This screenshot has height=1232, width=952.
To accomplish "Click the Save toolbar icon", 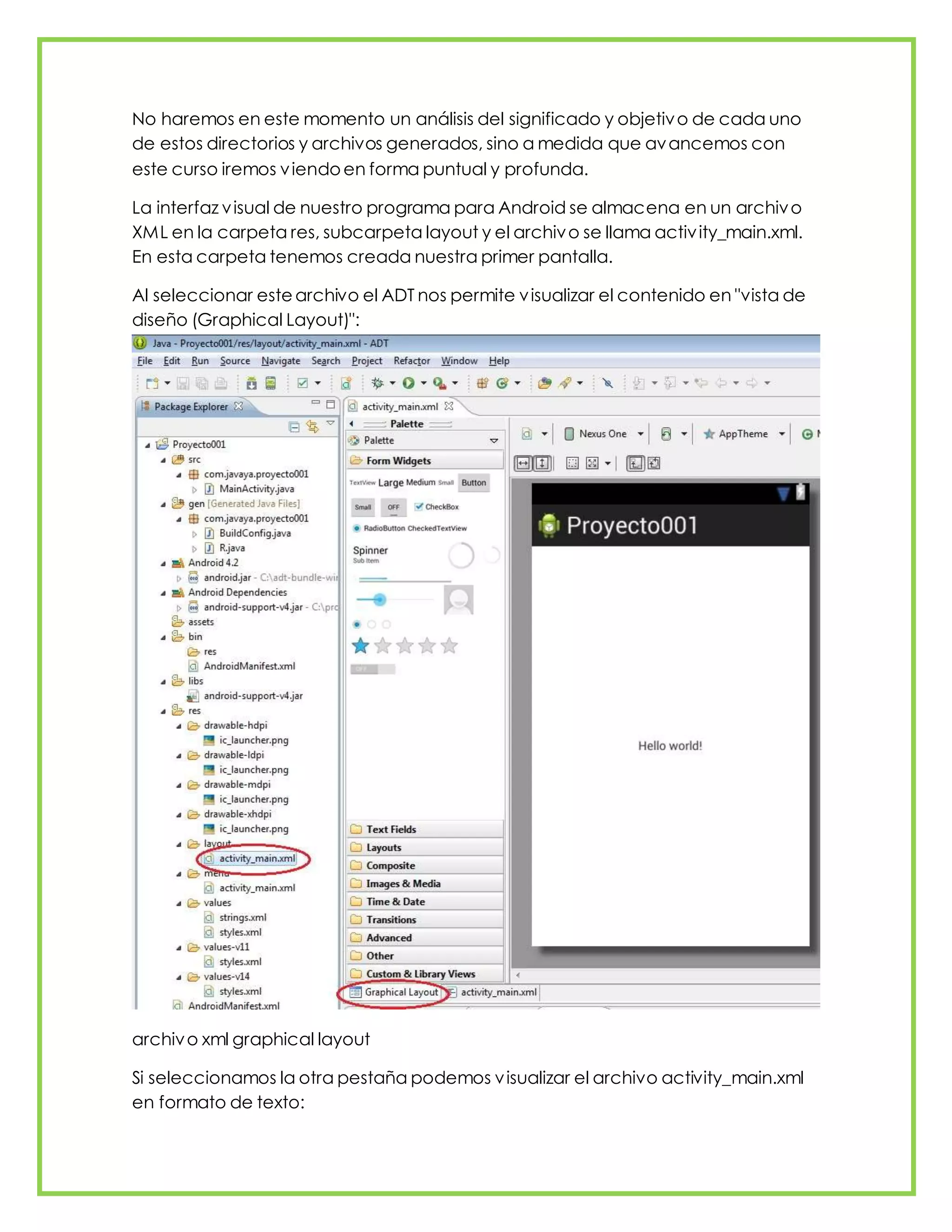I will point(183,384).
